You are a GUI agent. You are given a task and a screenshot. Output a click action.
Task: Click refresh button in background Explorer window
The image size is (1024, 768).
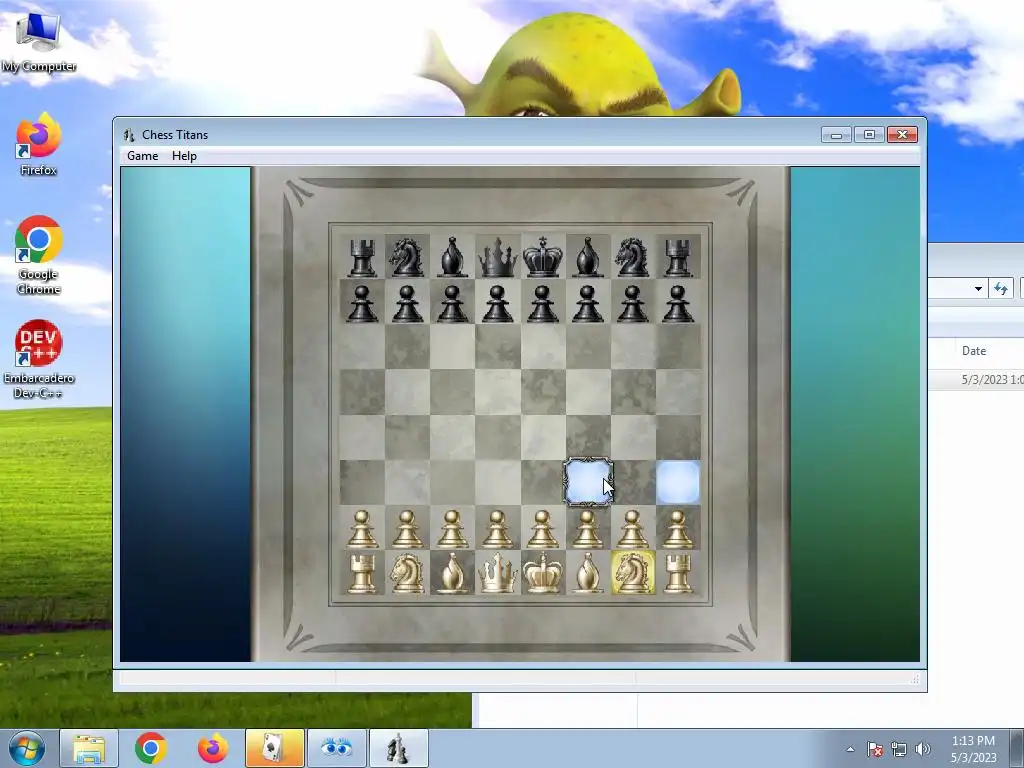(x=1001, y=289)
